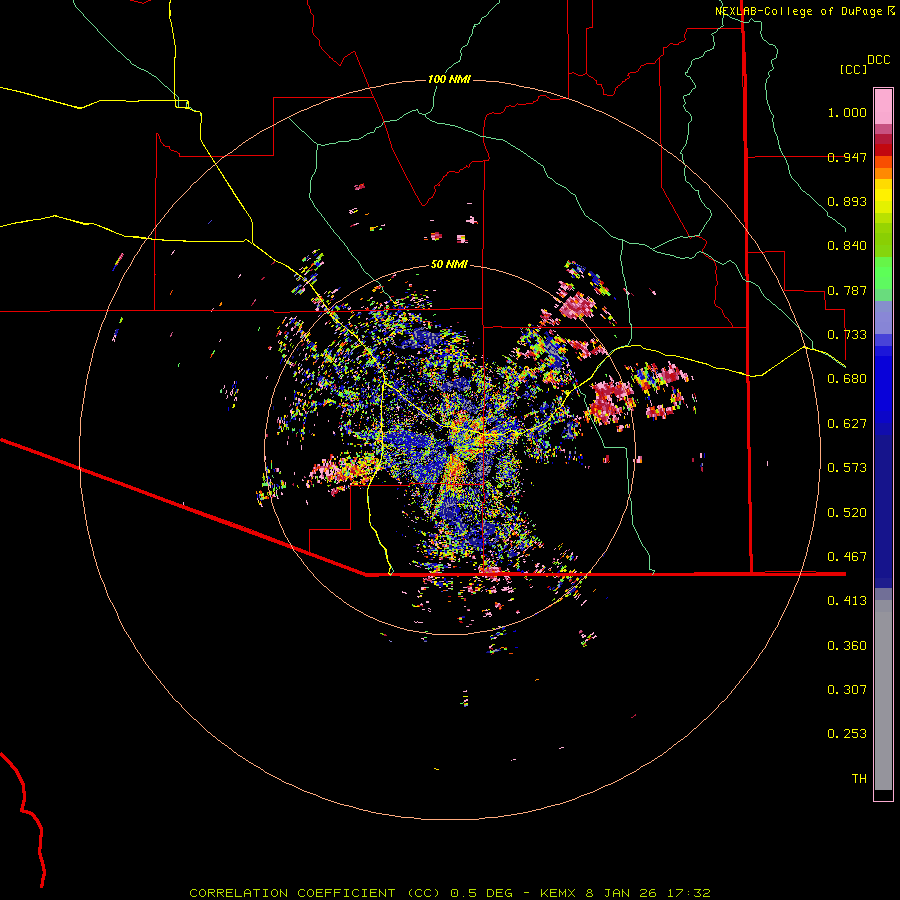The width and height of the screenshot is (900, 900).
Task: Click the 0.787 scale value
Action: pos(847,290)
